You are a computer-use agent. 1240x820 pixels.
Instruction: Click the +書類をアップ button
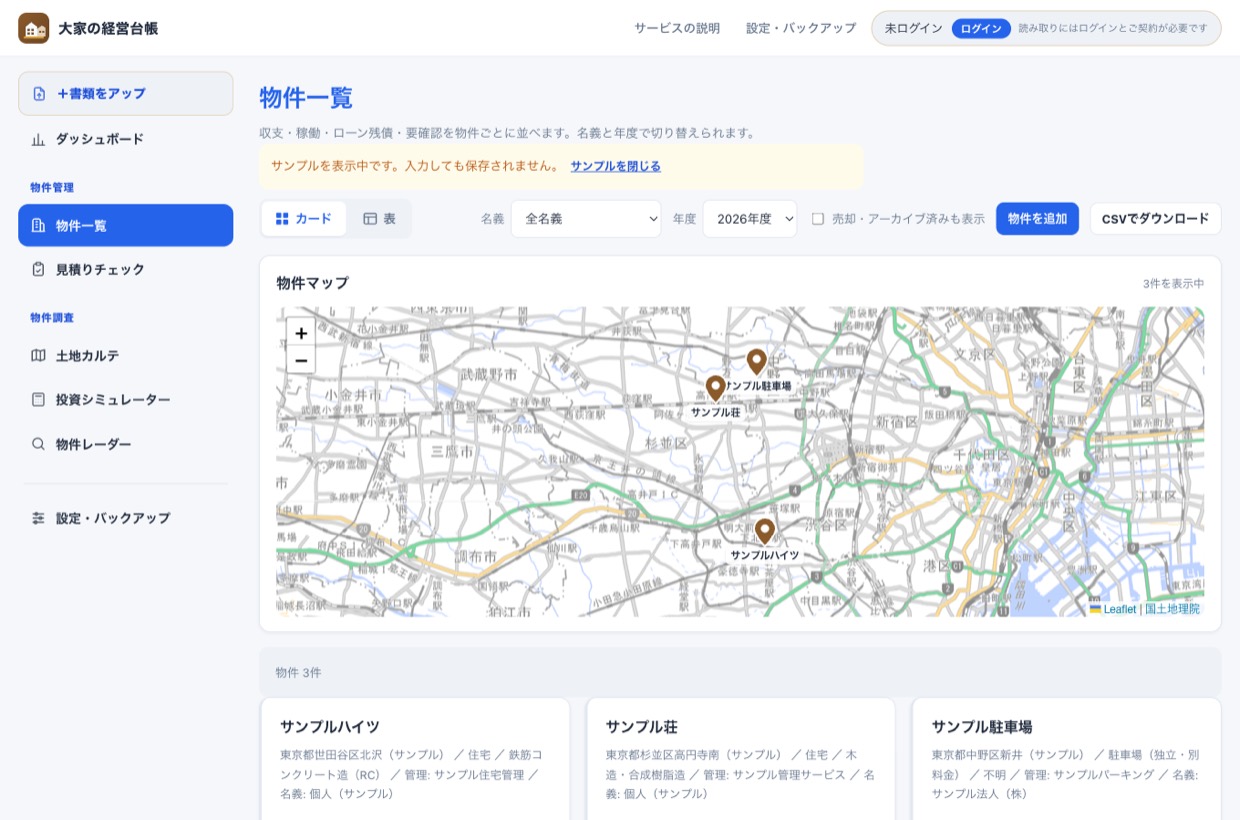[x=126, y=94]
